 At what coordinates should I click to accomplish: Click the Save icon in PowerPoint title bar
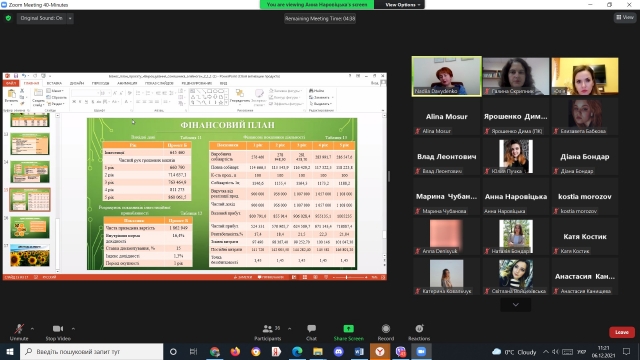tap(16, 76)
